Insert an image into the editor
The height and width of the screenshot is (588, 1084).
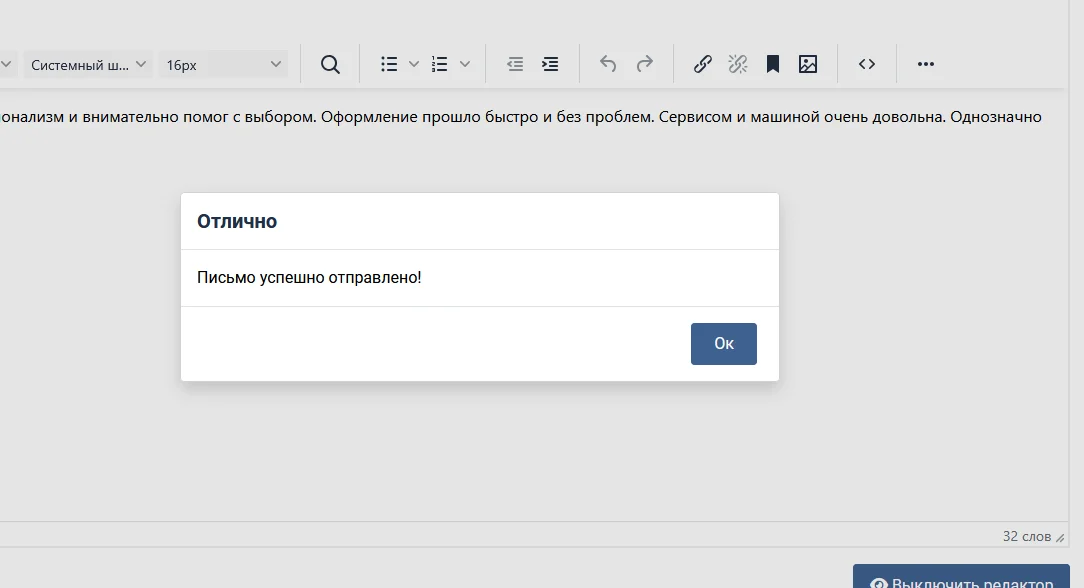coord(808,64)
